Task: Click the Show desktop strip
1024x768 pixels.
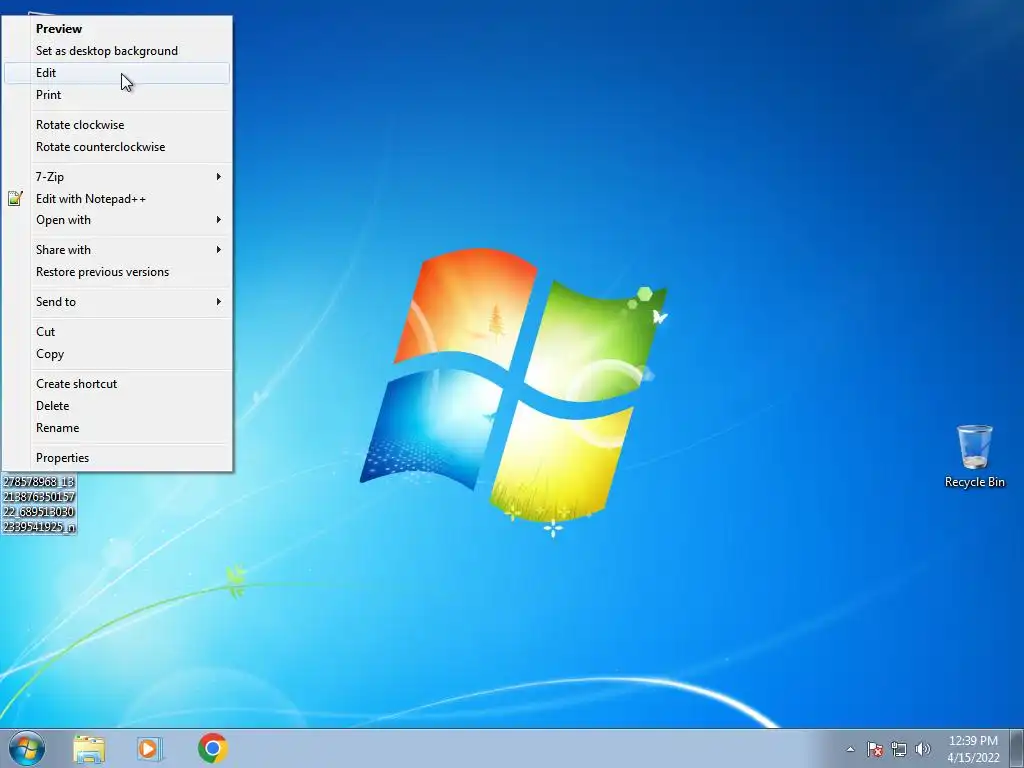Action: (1017, 748)
